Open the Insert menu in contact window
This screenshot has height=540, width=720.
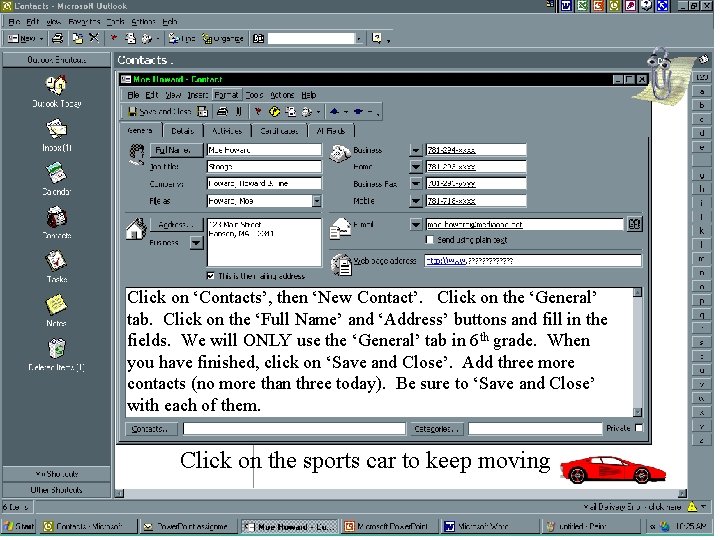tap(197, 95)
